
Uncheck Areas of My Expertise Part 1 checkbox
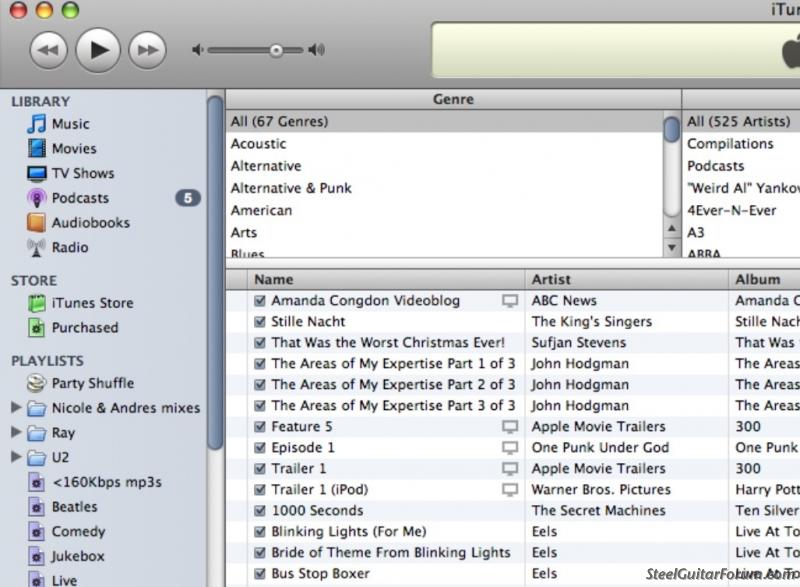coord(260,364)
